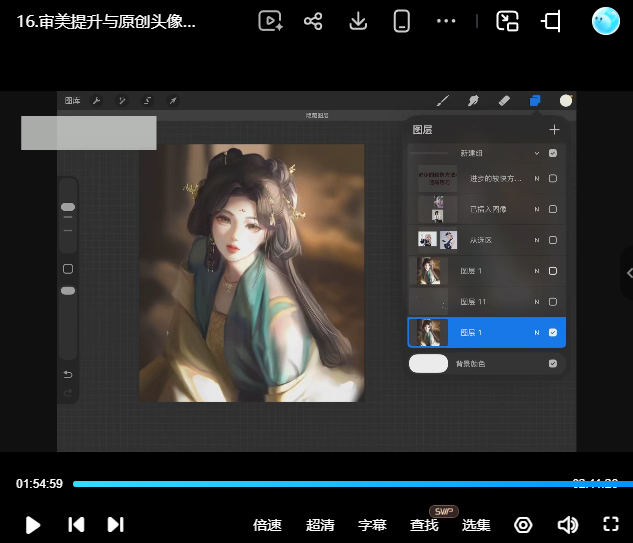Open 字幕 subtitles menu
This screenshot has width=633, height=543.
pyautogui.click(x=372, y=525)
